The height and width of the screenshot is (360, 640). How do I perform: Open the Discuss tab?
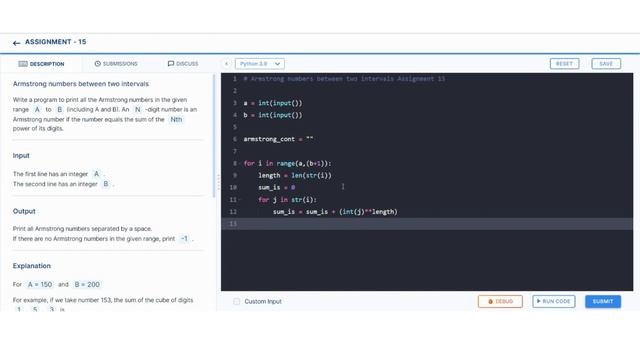[x=183, y=64]
